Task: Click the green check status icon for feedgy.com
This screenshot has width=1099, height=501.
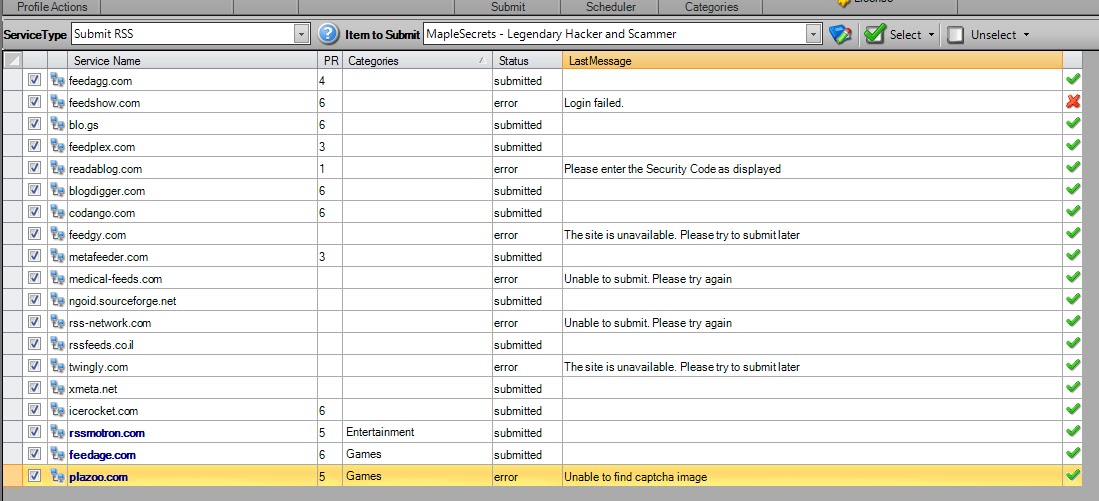Action: [x=1072, y=234]
